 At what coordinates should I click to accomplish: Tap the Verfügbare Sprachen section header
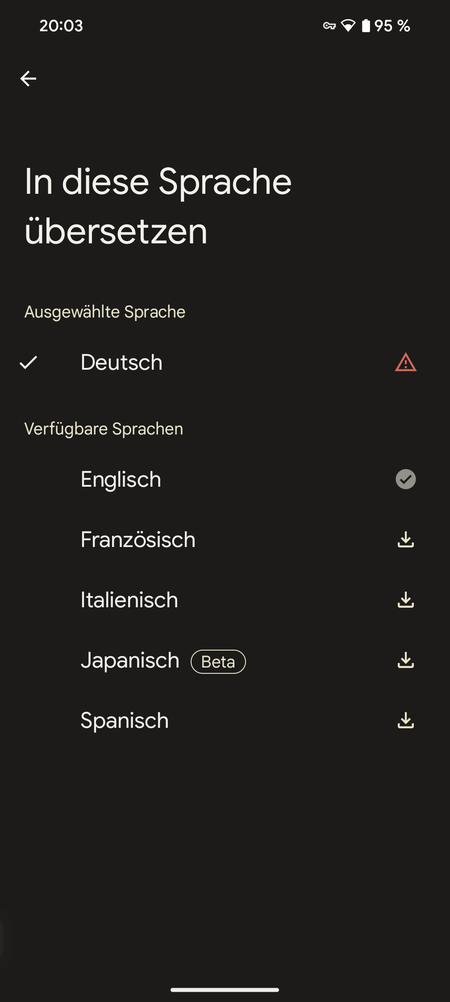pos(104,429)
